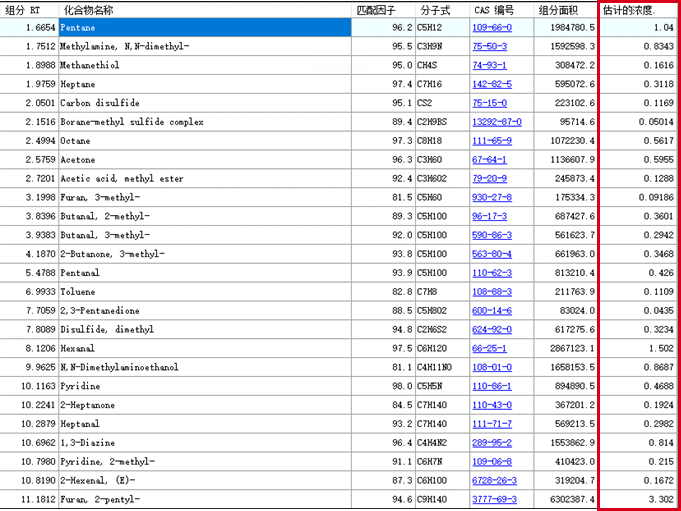Open CAS link 96-17-3
The height and width of the screenshot is (511, 681).
pos(489,216)
